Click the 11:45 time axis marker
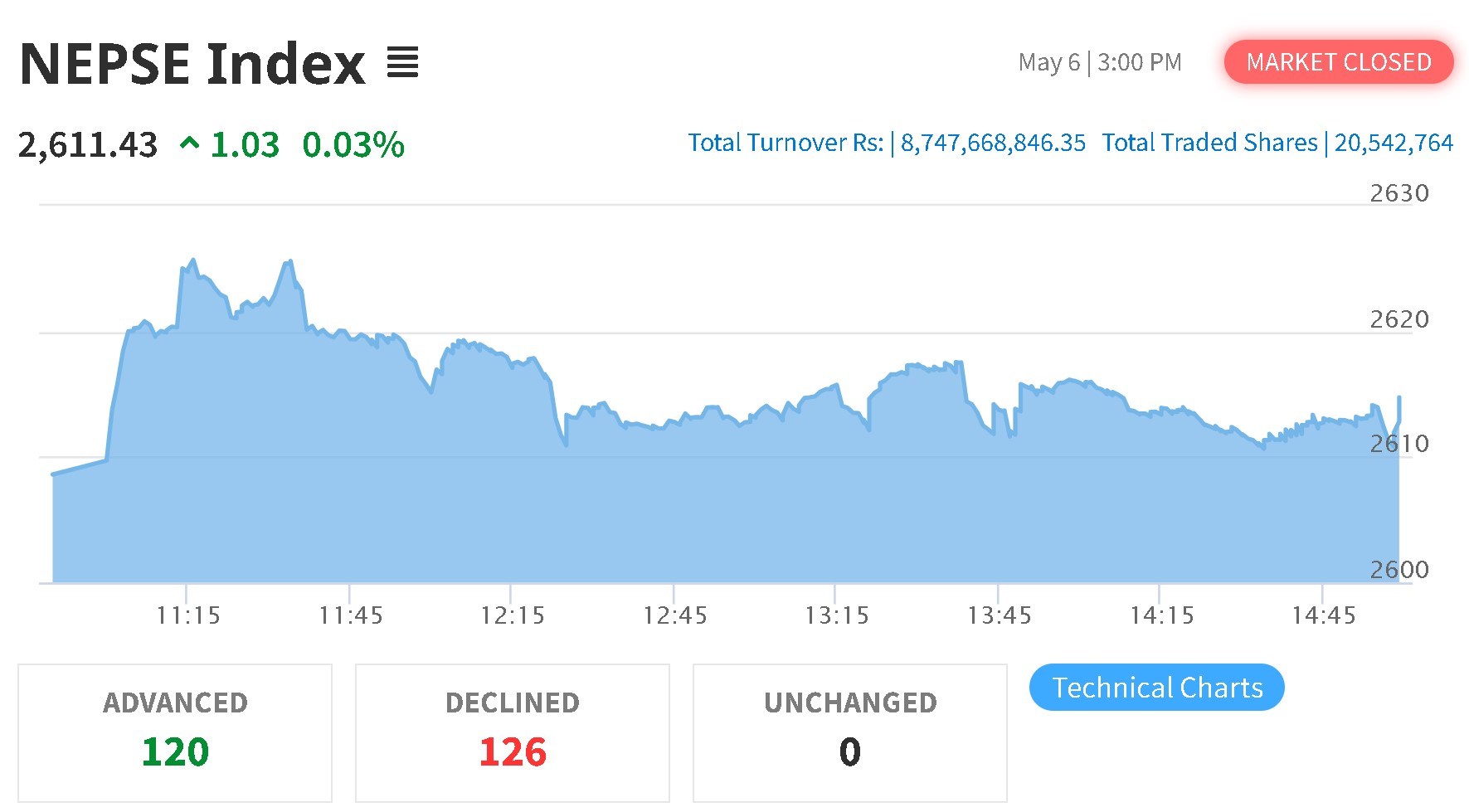This screenshot has height=812, width=1469. (x=351, y=615)
